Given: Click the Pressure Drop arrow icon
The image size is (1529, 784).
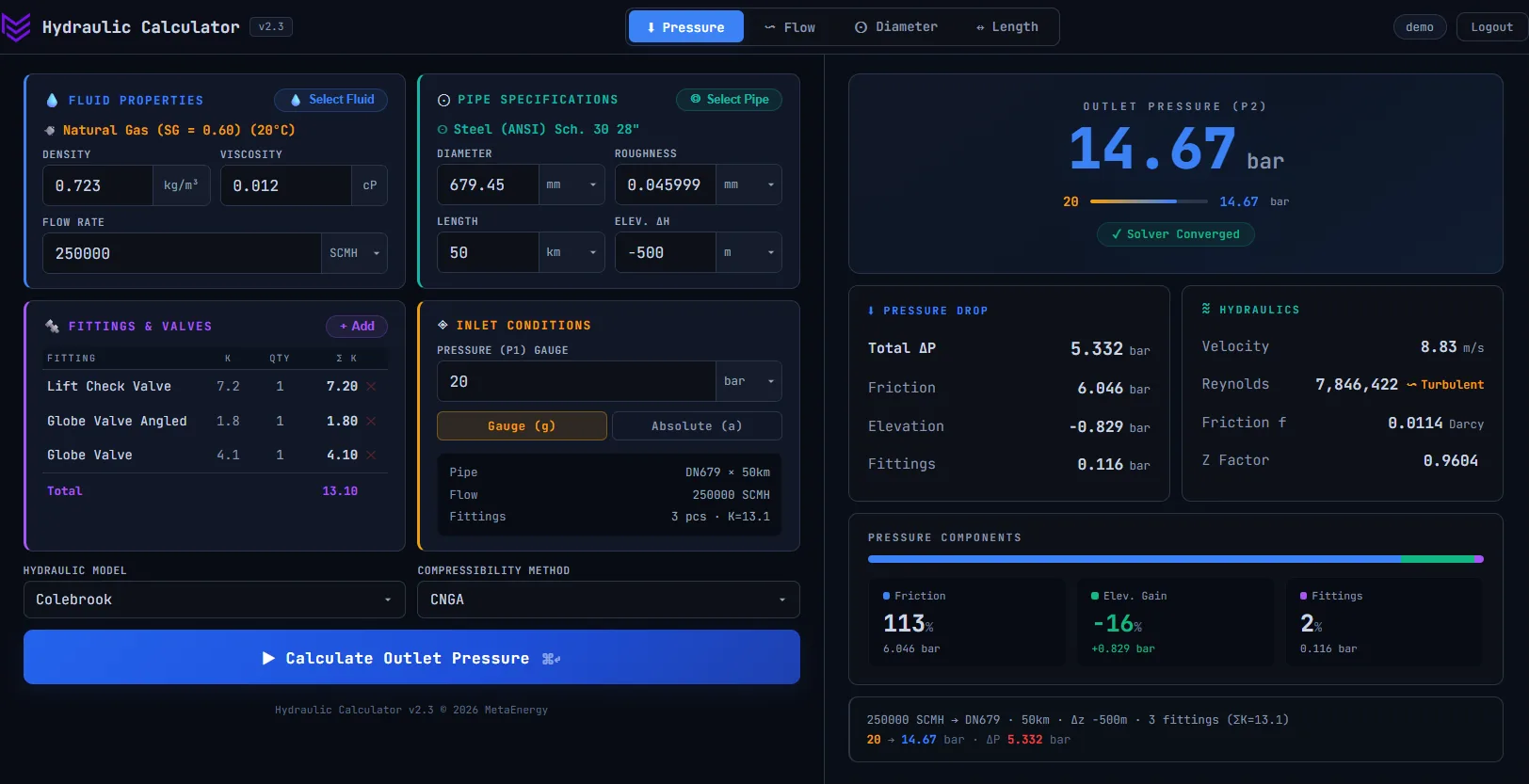Looking at the screenshot, I should coord(871,311).
